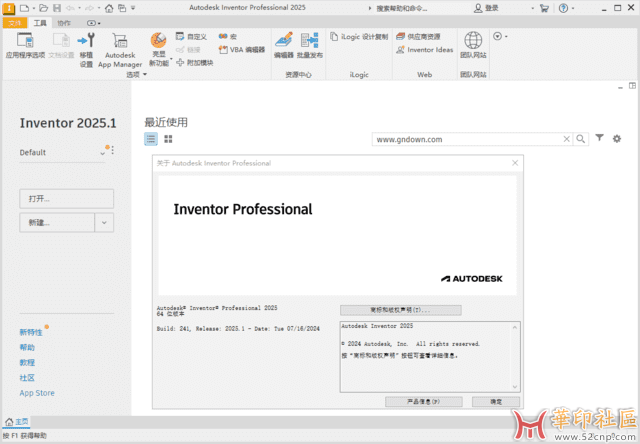Expand the New file icon dropdown arrow
The height and width of the screenshot is (444, 640).
[34, 8]
